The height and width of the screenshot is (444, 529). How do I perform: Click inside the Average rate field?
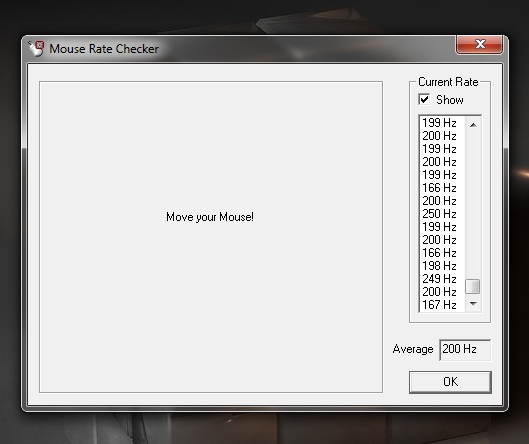coord(465,350)
